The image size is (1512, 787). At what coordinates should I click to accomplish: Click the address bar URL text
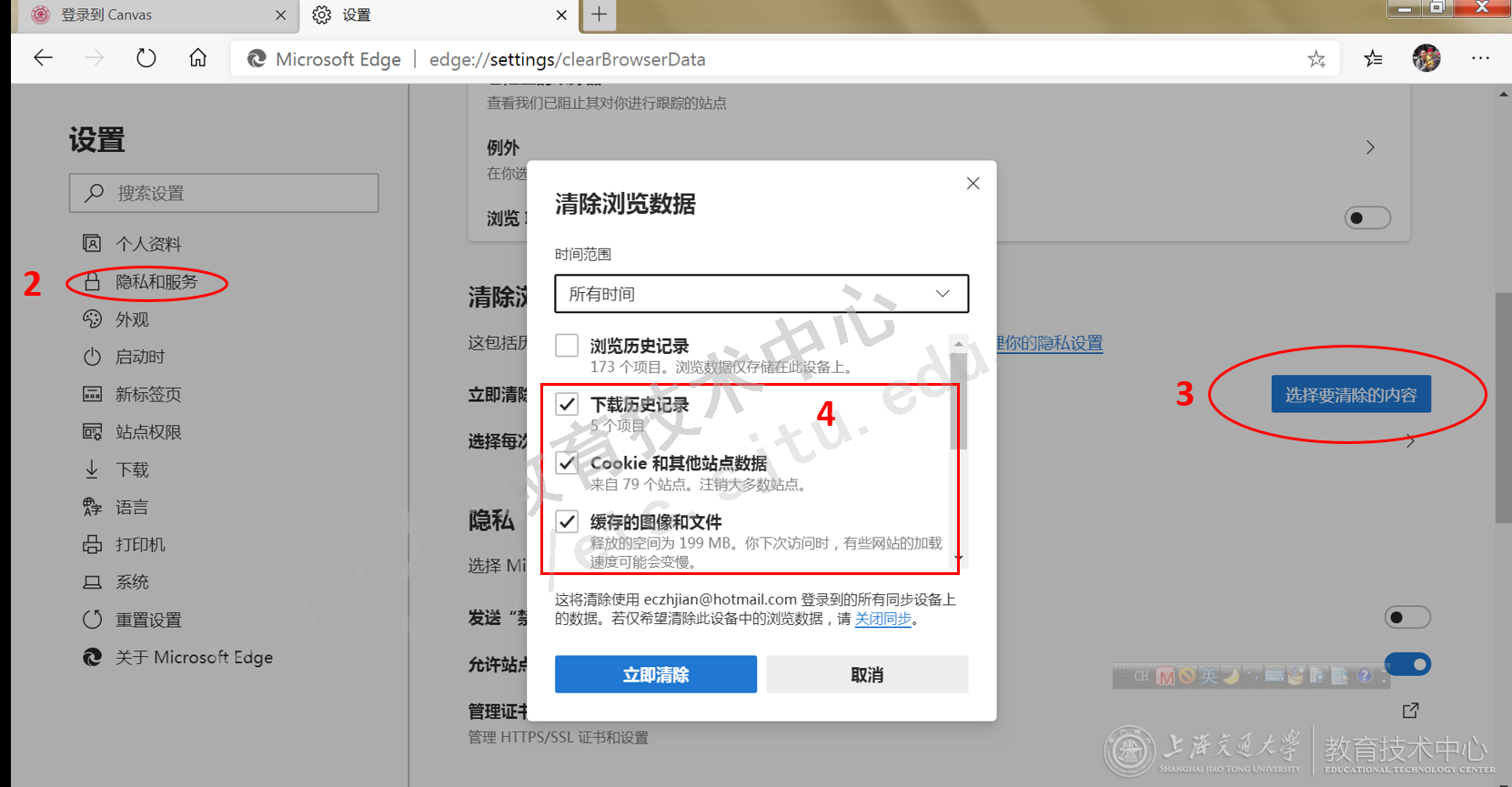coord(567,59)
